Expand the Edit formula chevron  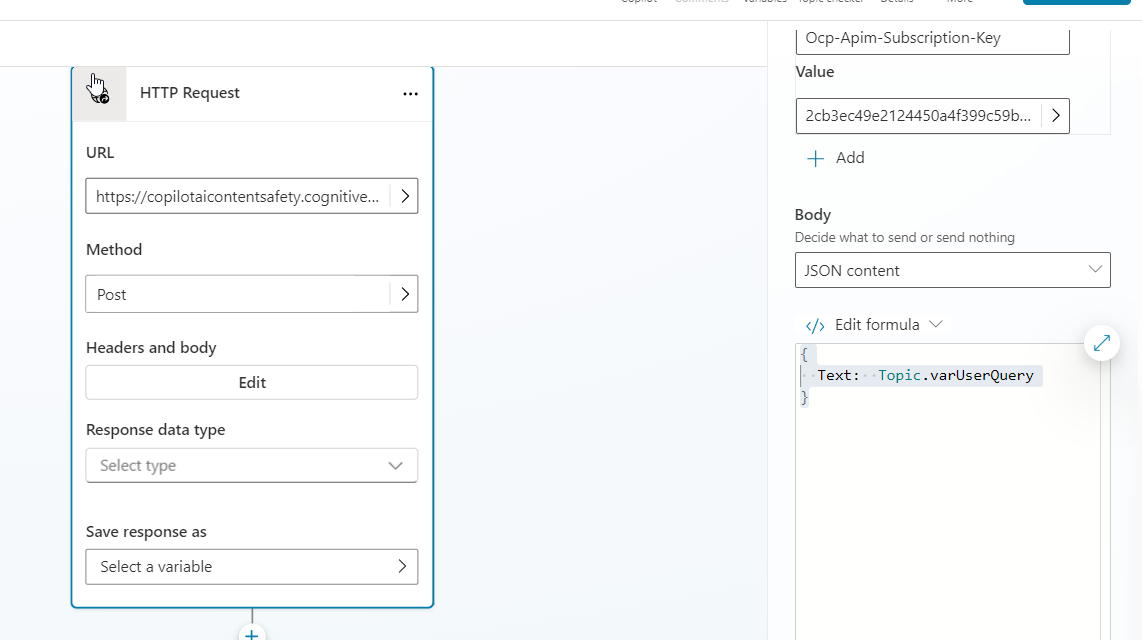[x=936, y=325]
